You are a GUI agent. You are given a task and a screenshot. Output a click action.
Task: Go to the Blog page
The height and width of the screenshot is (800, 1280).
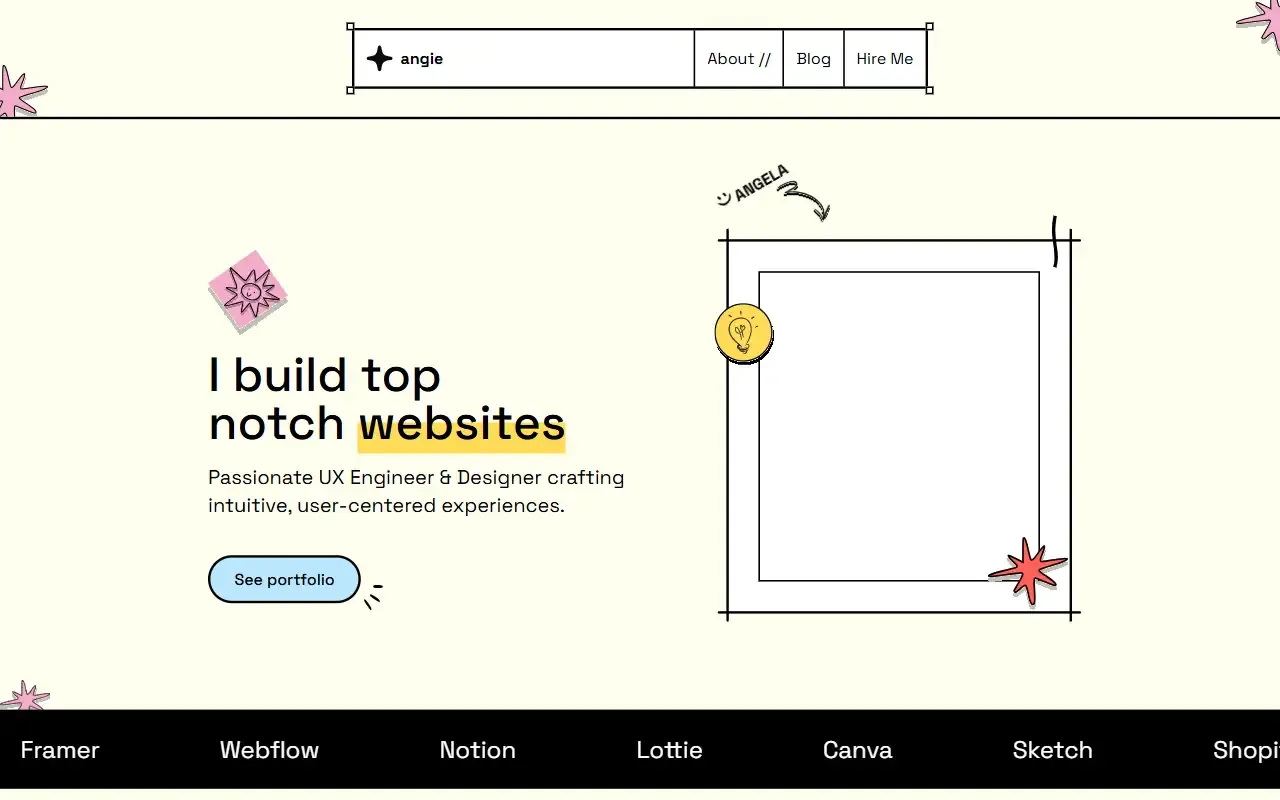tap(813, 59)
